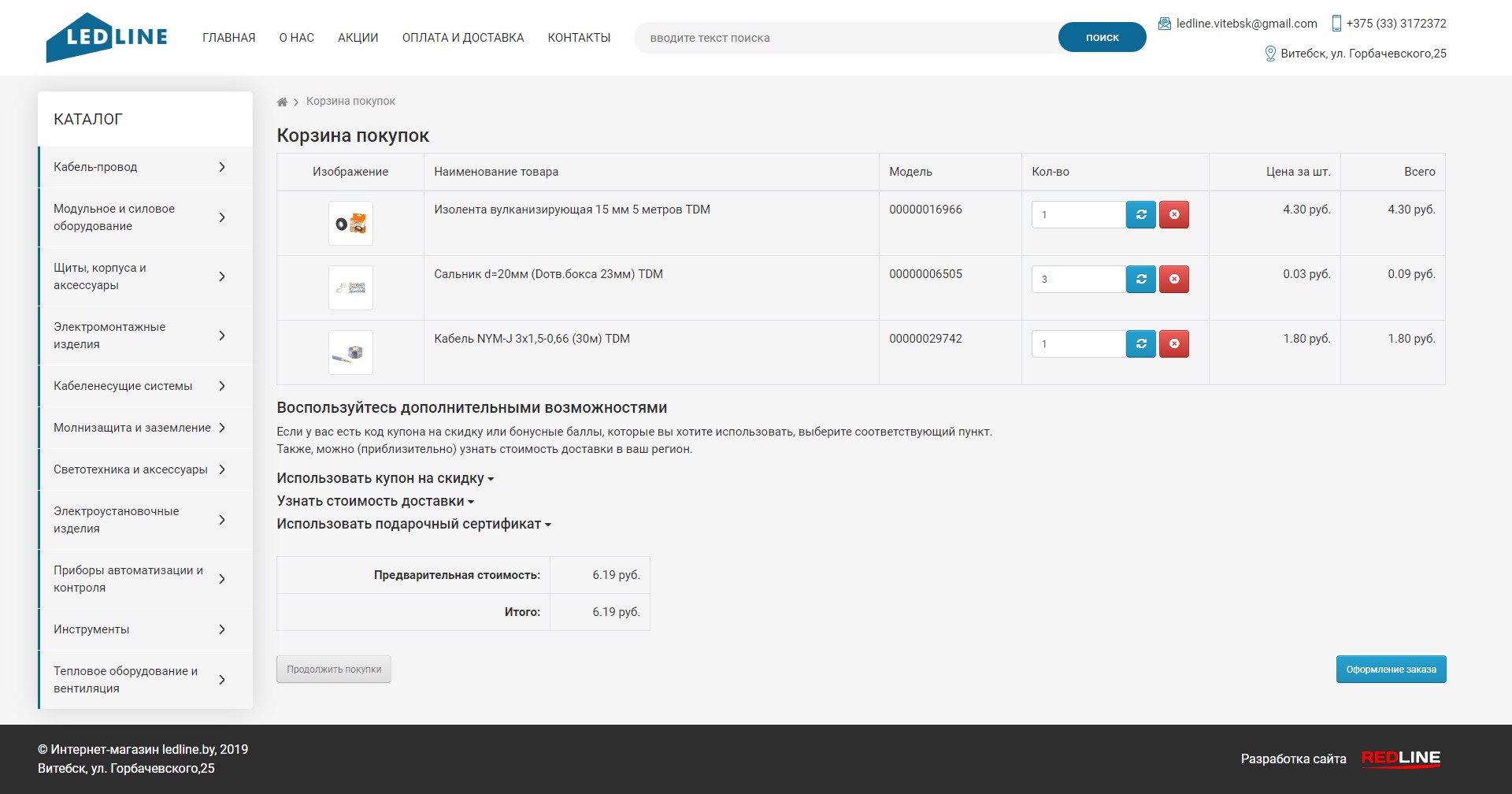
Task: Click the ПОИСК search button
Action: tap(1101, 38)
